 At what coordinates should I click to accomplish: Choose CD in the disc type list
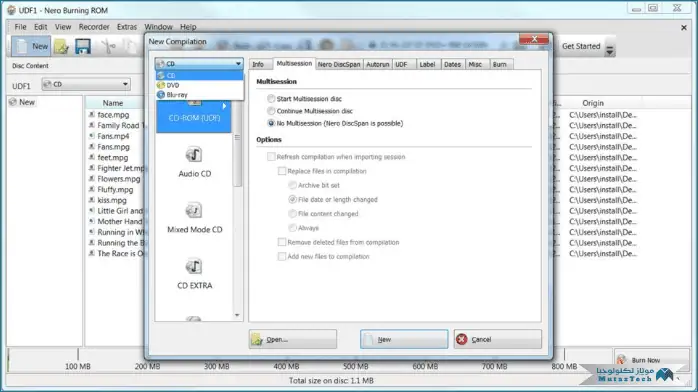(199, 76)
